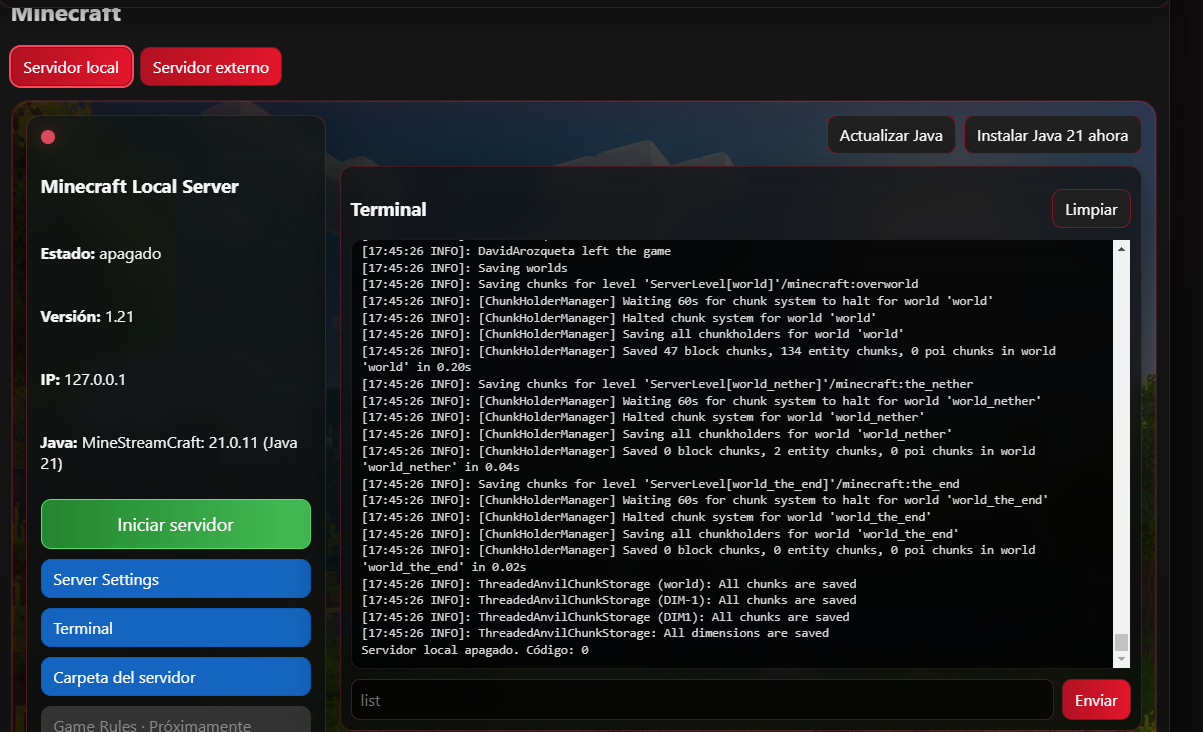Click the Java: MineStreamCraft 21.0.11 text
This screenshot has width=1203, height=732.
tap(169, 453)
